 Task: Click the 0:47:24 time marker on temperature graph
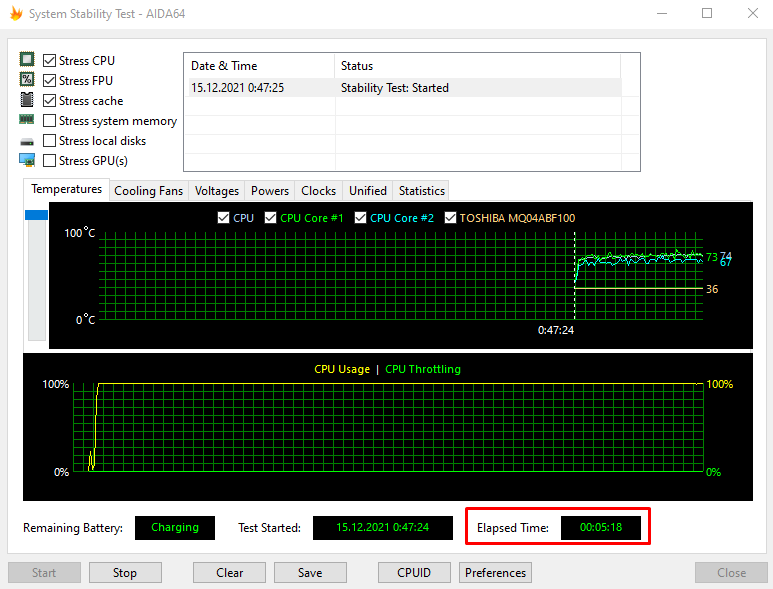click(556, 330)
